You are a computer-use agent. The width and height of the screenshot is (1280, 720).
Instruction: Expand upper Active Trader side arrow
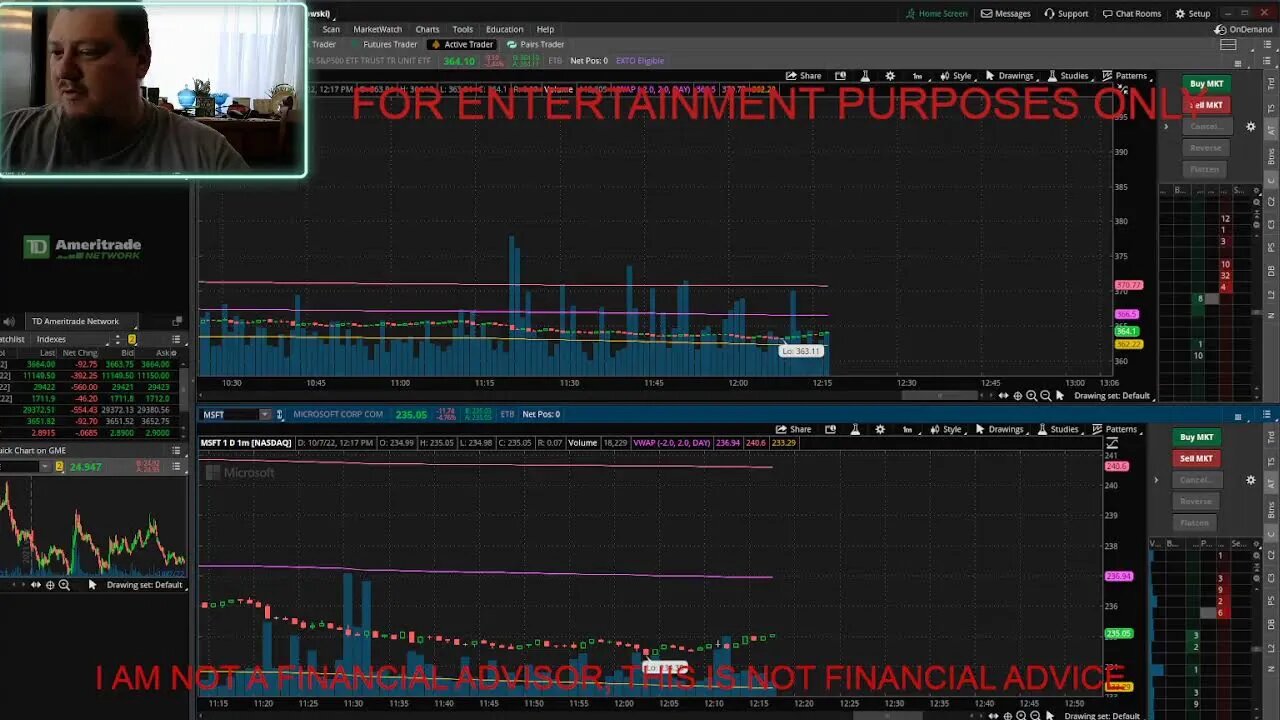point(1166,127)
